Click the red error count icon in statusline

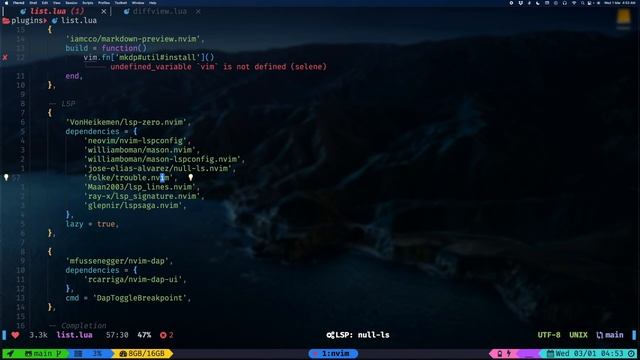coord(163,335)
